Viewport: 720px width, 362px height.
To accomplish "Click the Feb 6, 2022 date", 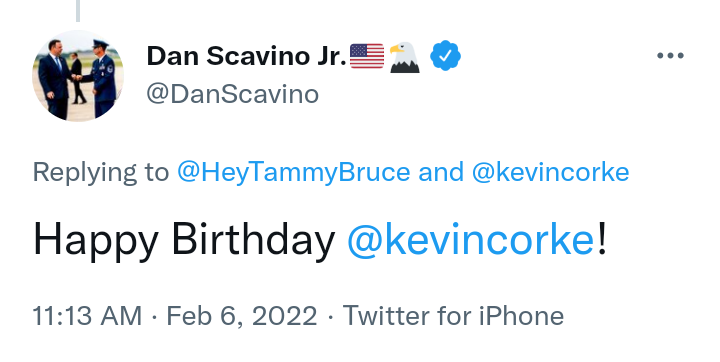I will [242, 316].
